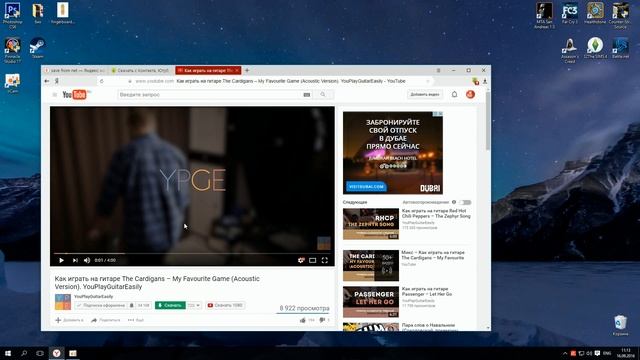This screenshot has width=640, height=360.
Task: Open Windows Start menu
Action: pyautogui.click(x=8, y=353)
